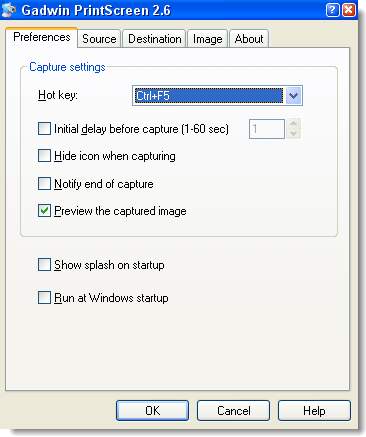Close the Gadwin PrintScreen dialog

(x=349, y=10)
